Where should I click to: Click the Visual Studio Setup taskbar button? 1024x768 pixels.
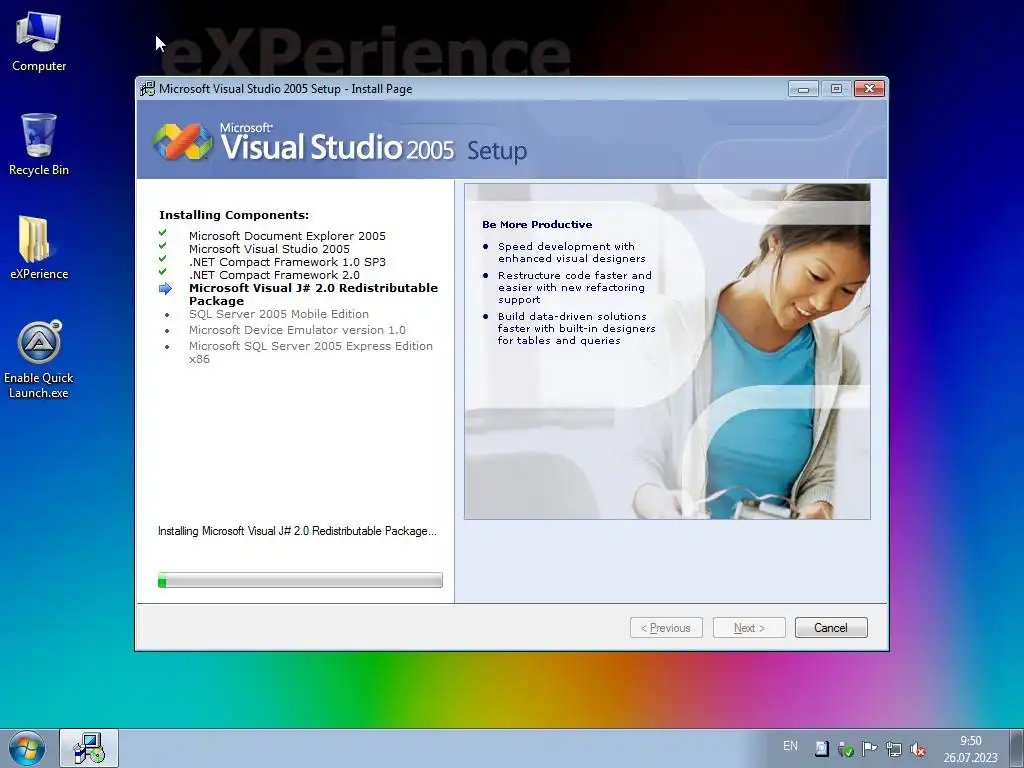89,748
